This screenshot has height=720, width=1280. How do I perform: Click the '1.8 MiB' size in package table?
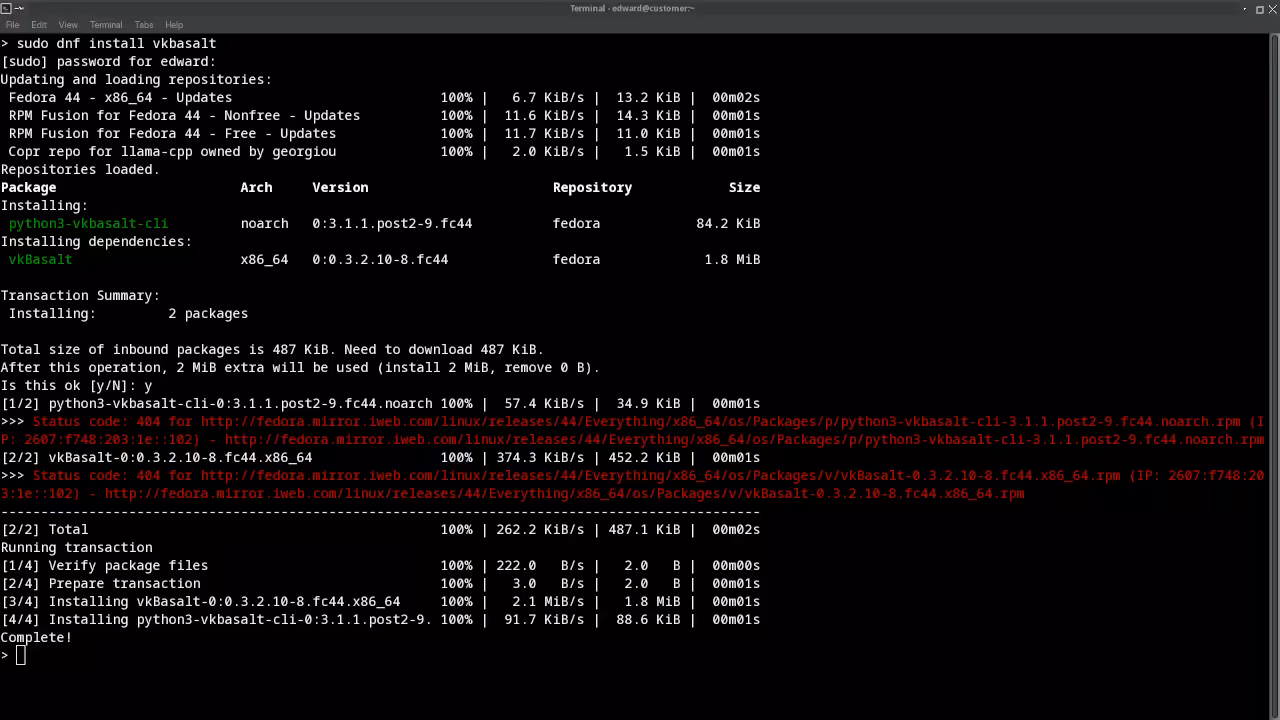point(732,259)
